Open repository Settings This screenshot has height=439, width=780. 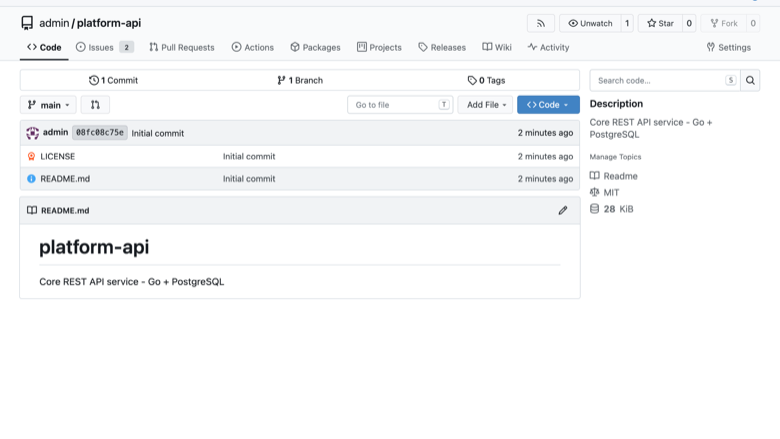click(x=729, y=47)
